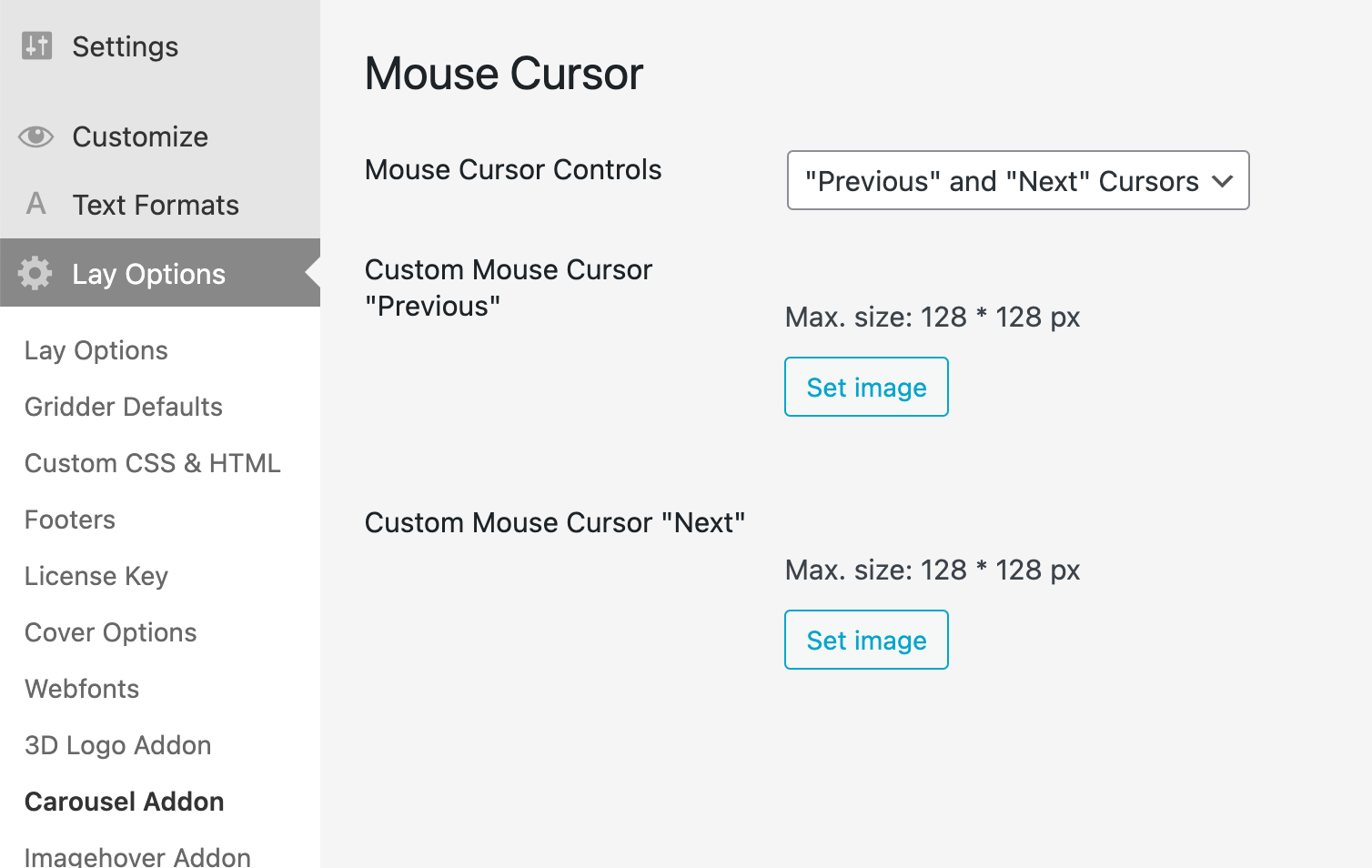Click the Text Formats letter icon
The width and height of the screenshot is (1372, 868).
[36, 204]
